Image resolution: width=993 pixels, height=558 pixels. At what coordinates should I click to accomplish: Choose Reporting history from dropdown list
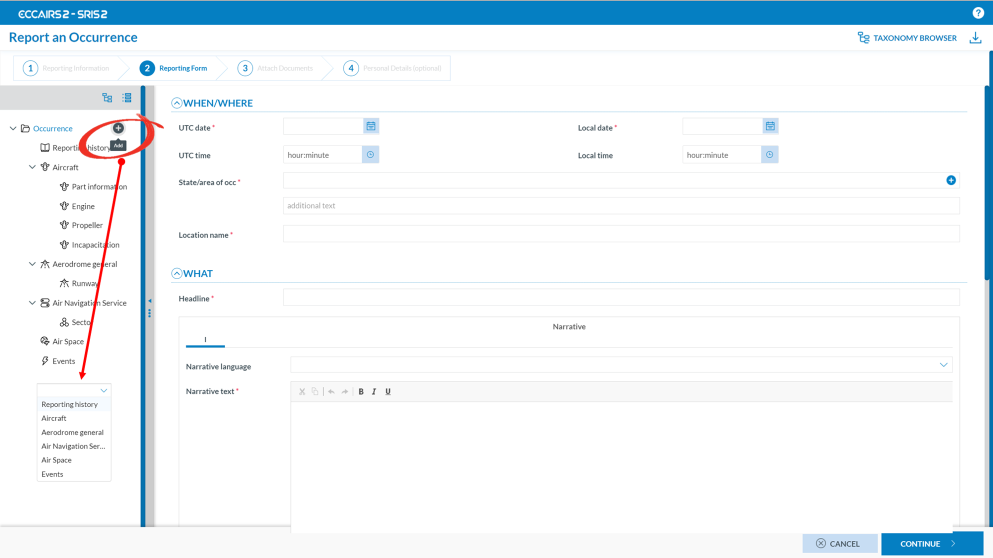(x=73, y=404)
